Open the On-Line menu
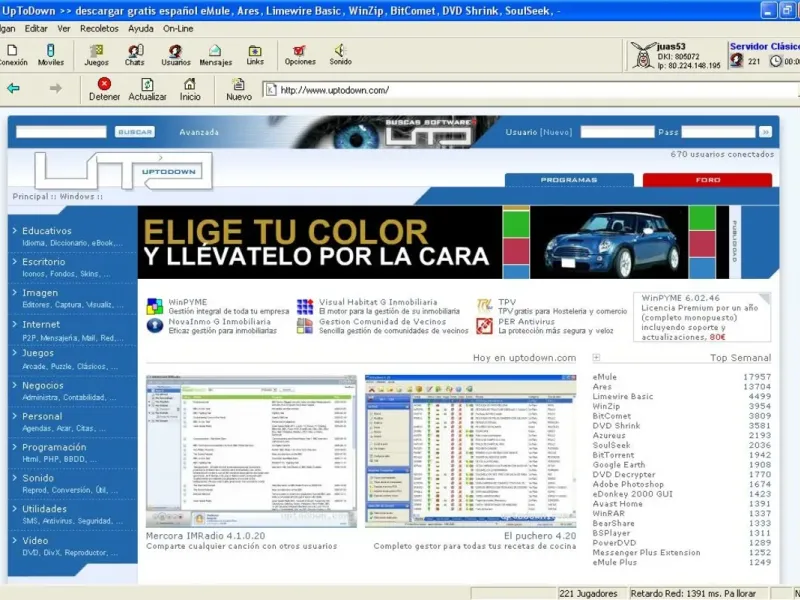The image size is (800, 600). [178, 29]
